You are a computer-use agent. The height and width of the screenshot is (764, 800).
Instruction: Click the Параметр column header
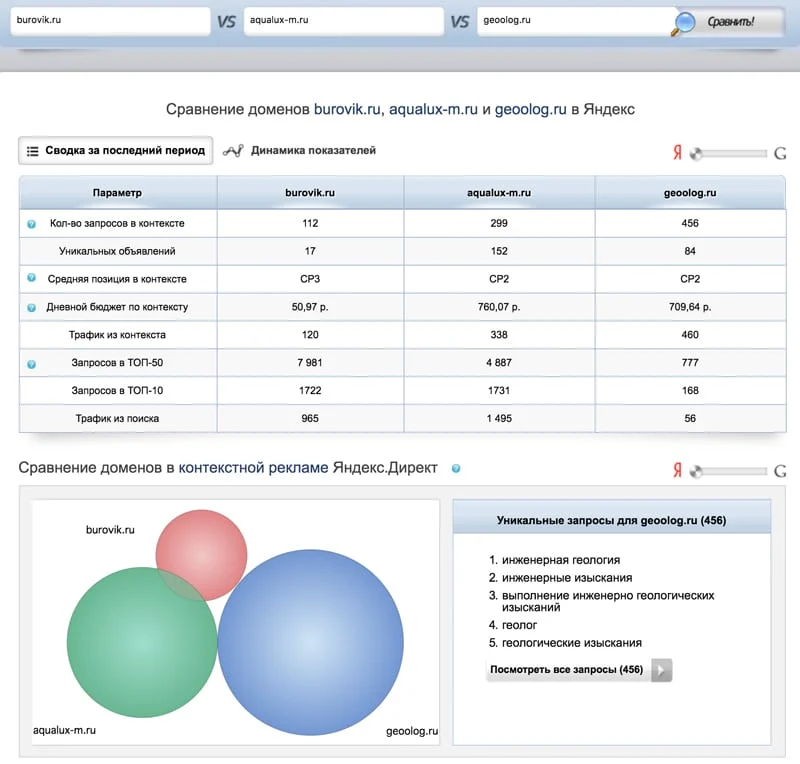118,193
